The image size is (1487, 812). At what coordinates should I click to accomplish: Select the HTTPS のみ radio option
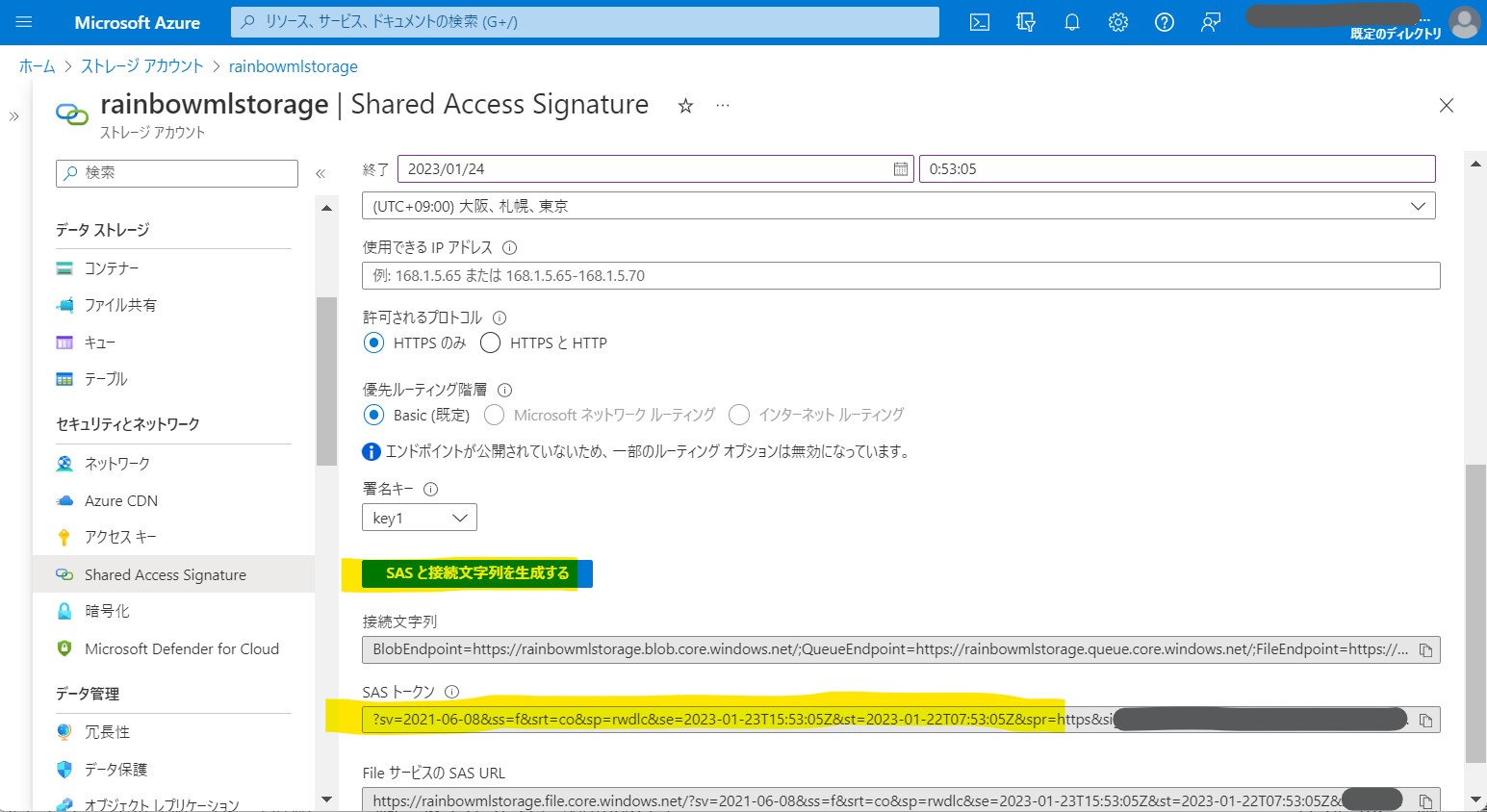coord(374,343)
